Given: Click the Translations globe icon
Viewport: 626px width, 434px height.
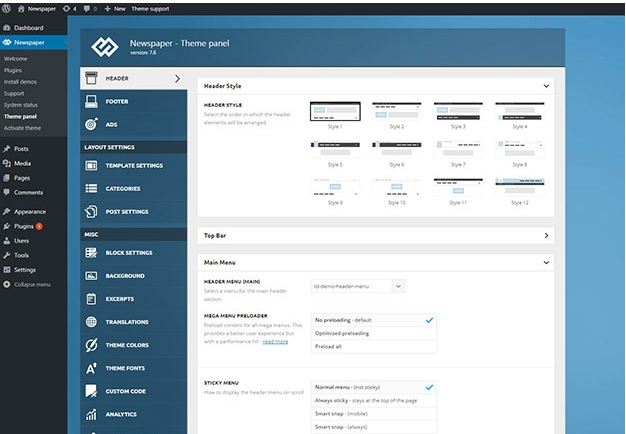Looking at the screenshot, I should [x=91, y=322].
